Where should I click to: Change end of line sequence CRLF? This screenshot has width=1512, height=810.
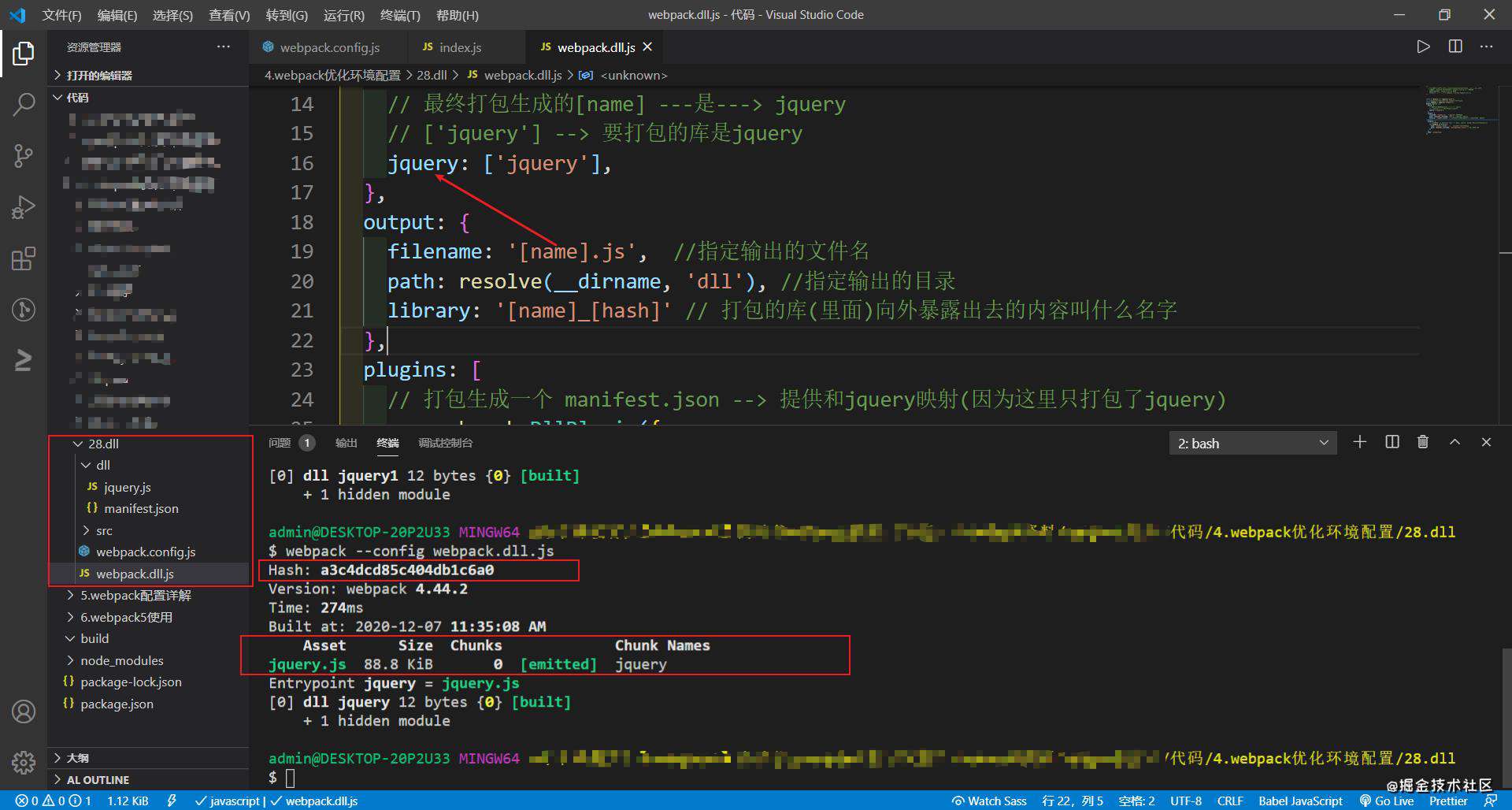pos(1230,801)
